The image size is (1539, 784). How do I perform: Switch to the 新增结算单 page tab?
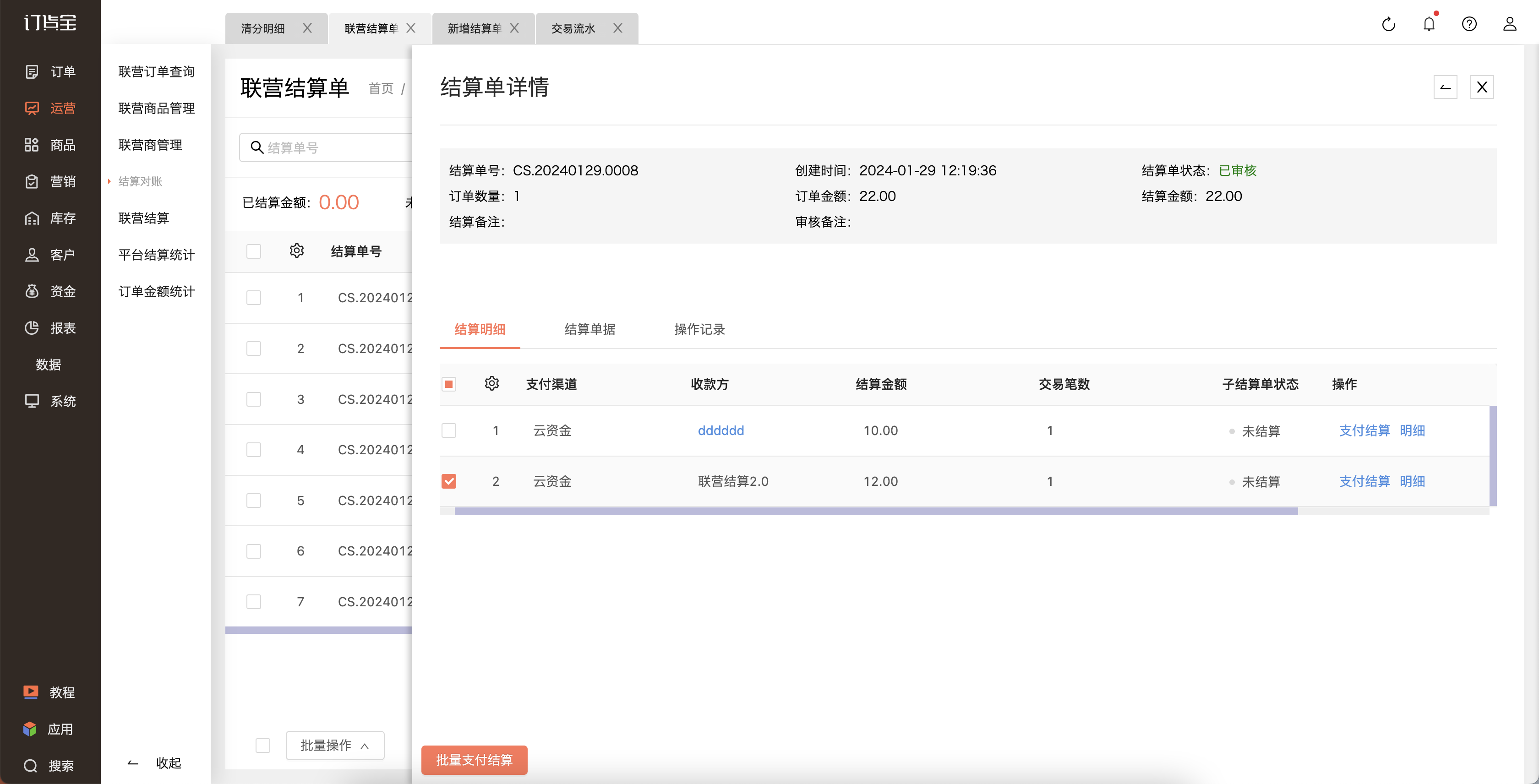click(x=475, y=28)
